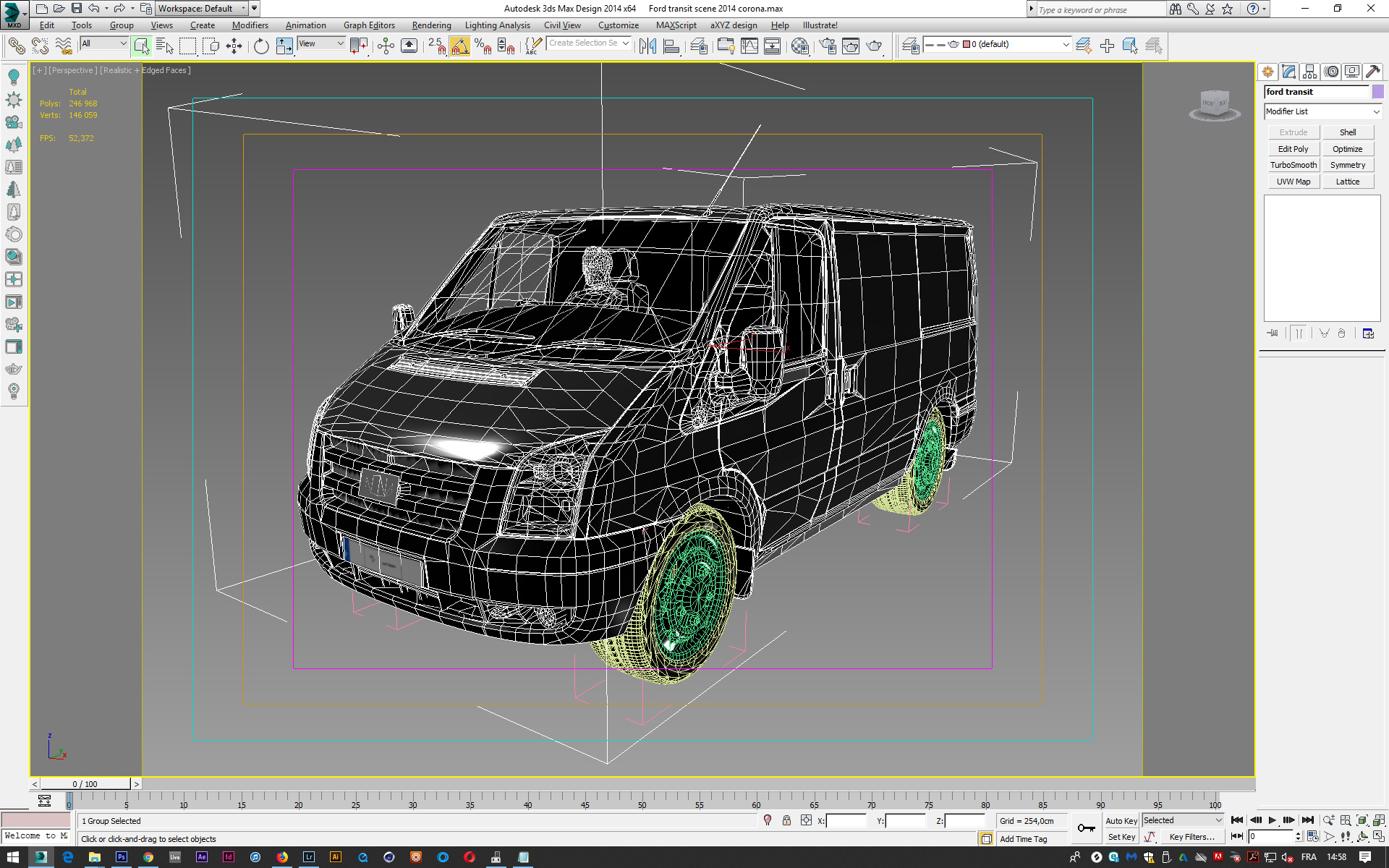The image size is (1389, 868).
Task: Toggle 2.5D Snaps
Action: (x=436, y=46)
